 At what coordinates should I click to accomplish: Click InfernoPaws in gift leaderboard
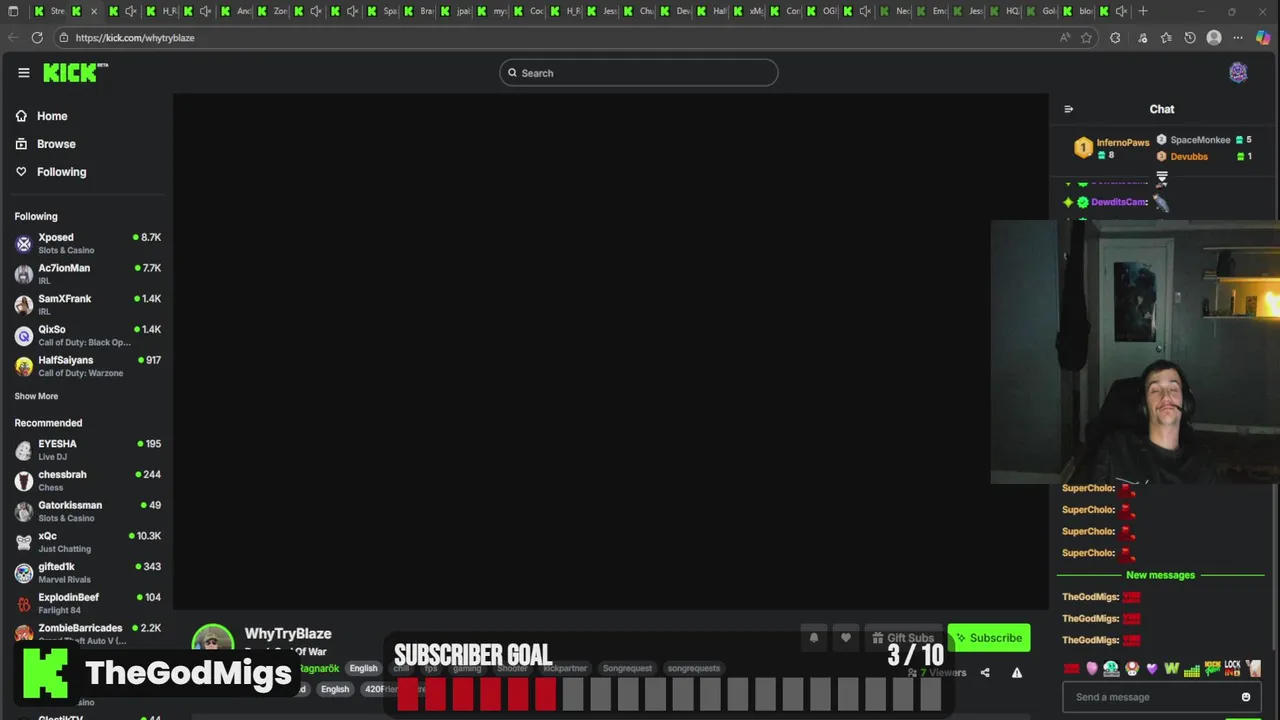click(x=1123, y=143)
